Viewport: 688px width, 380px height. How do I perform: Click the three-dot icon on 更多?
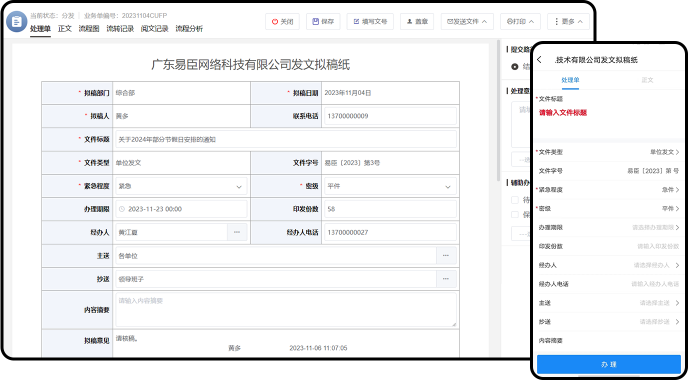(x=557, y=22)
